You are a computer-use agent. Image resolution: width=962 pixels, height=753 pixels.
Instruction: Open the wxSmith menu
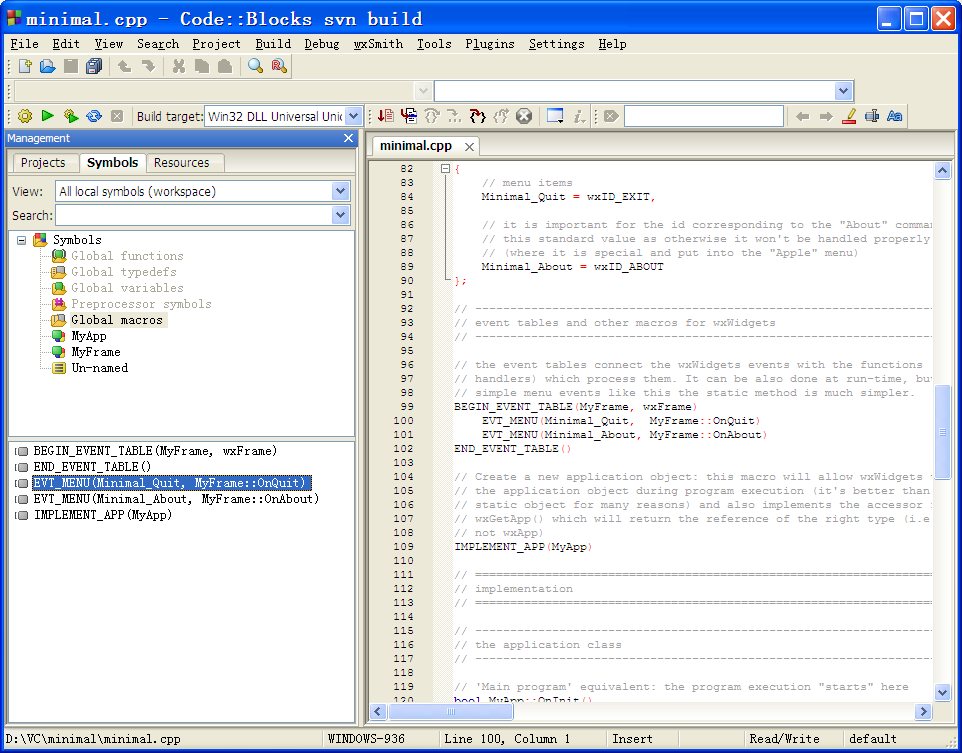tap(378, 44)
